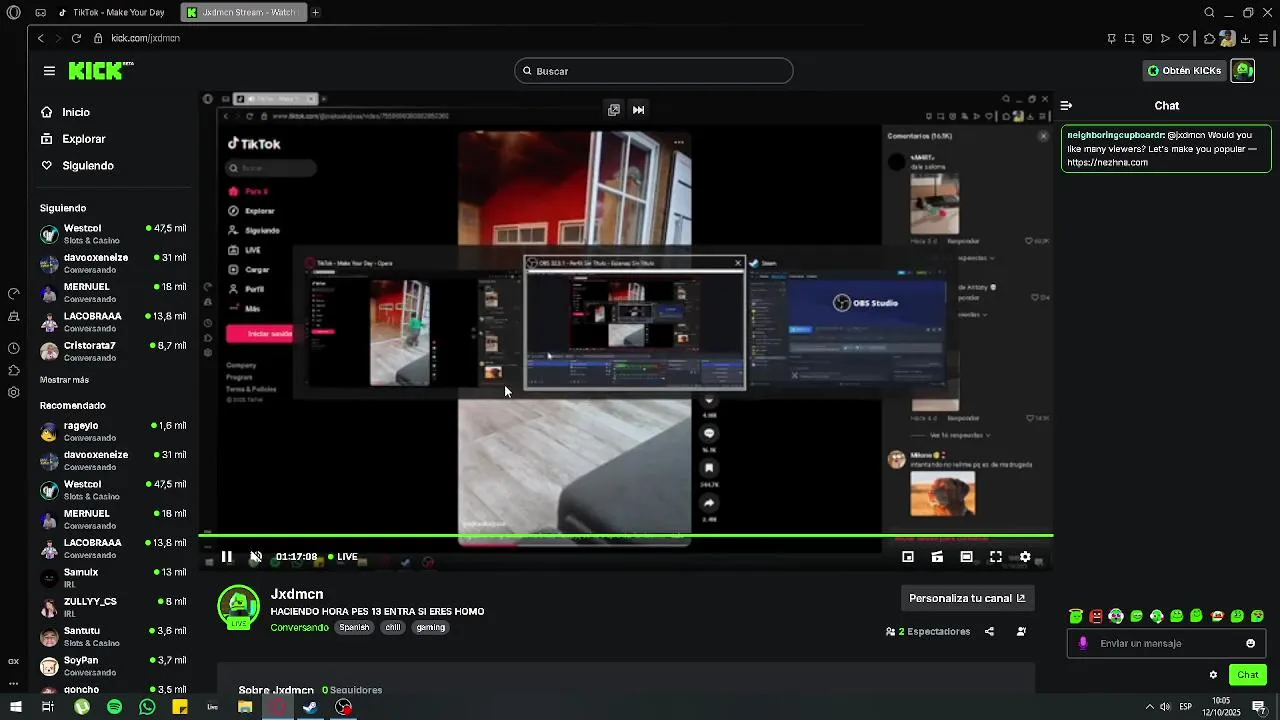Open Opera sidebar settings gear

tap(14, 392)
